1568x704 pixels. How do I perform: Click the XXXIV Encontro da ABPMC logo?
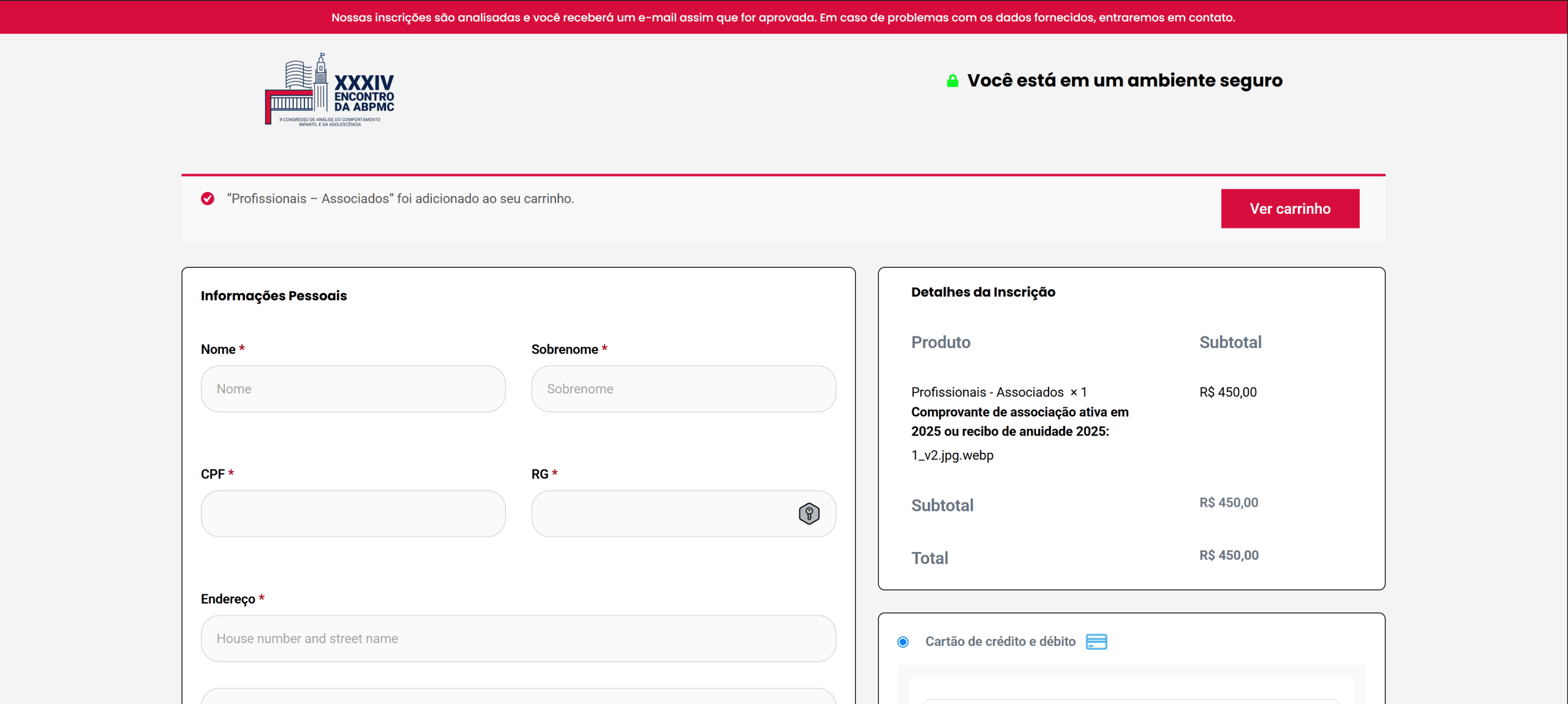330,89
